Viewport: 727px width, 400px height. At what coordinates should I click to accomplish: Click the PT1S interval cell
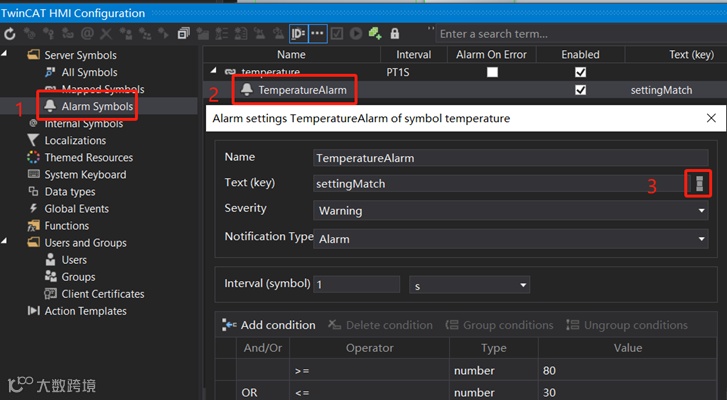(x=398, y=72)
